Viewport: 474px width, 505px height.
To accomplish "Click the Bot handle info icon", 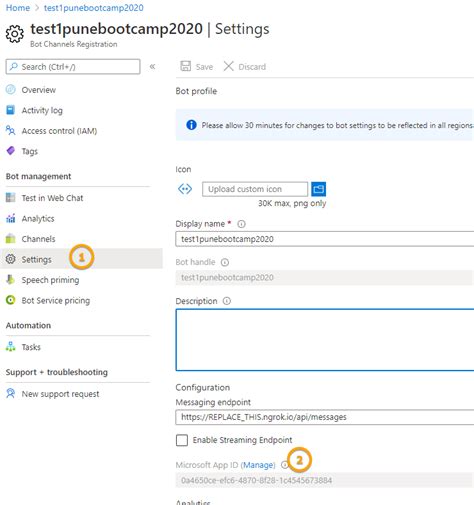I will 225,262.
